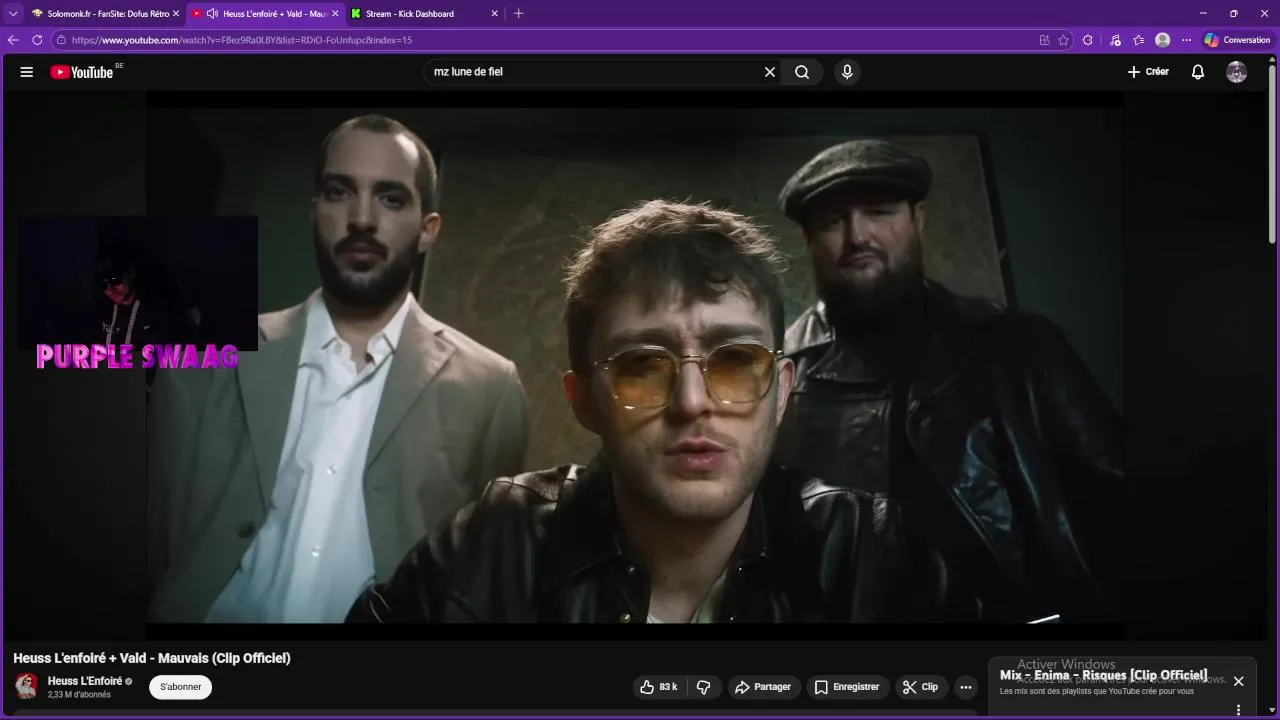
Task: Open the Créer menu
Action: click(x=1148, y=72)
